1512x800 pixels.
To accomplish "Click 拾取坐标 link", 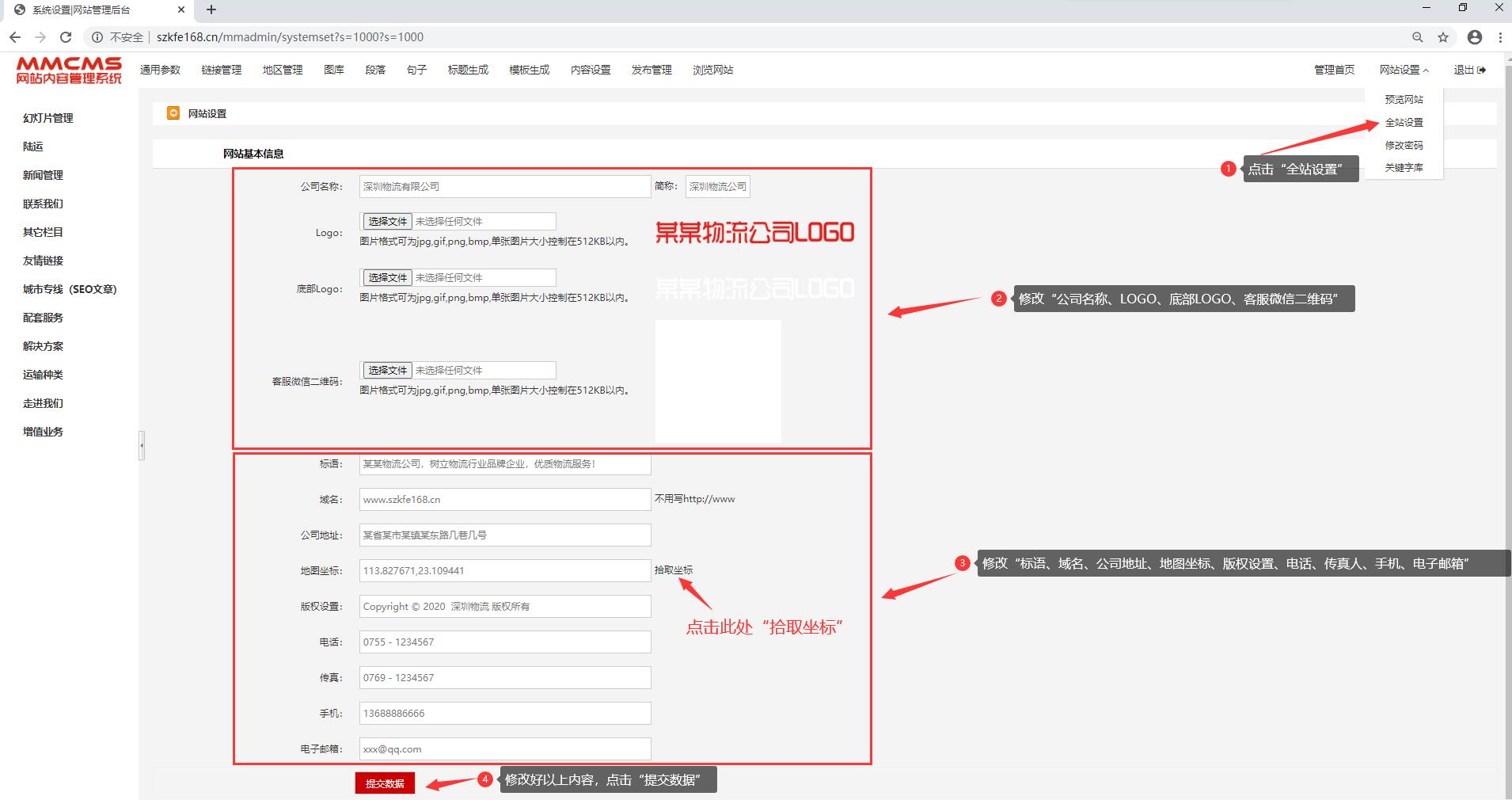I will pyautogui.click(x=673, y=570).
